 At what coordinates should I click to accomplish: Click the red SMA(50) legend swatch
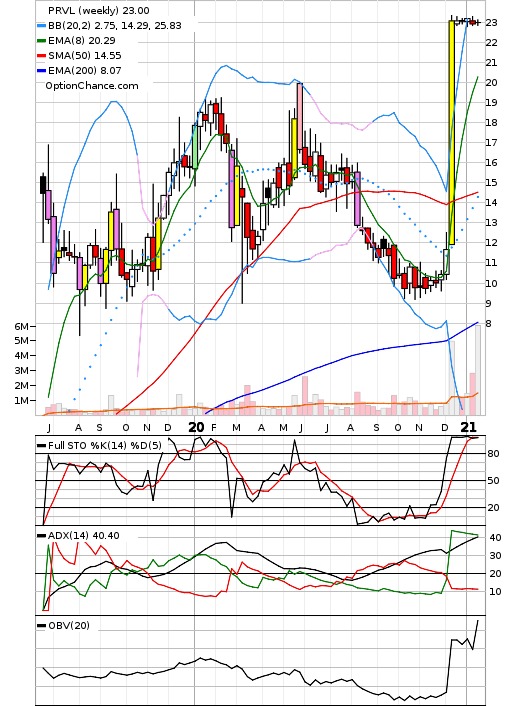[x=41, y=56]
